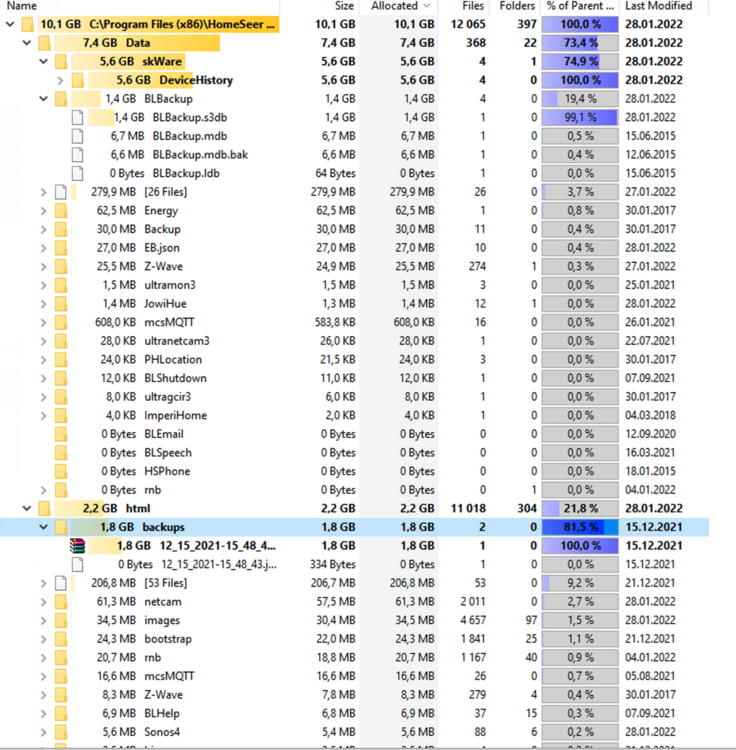Click the [26 Files] group icon
Screen dimensions: 736x750
point(61,192)
